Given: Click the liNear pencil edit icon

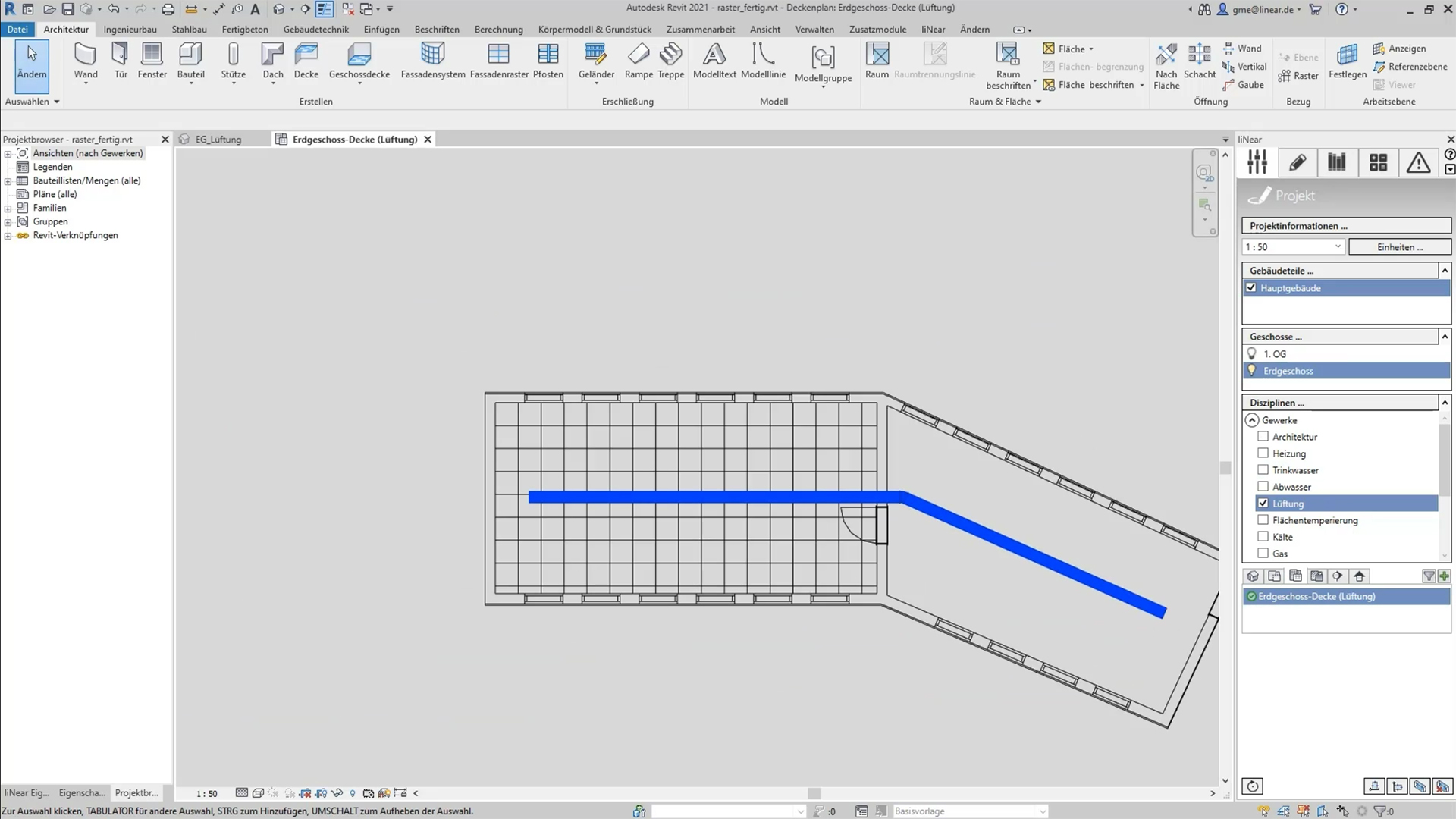Looking at the screenshot, I should pos(1298,162).
